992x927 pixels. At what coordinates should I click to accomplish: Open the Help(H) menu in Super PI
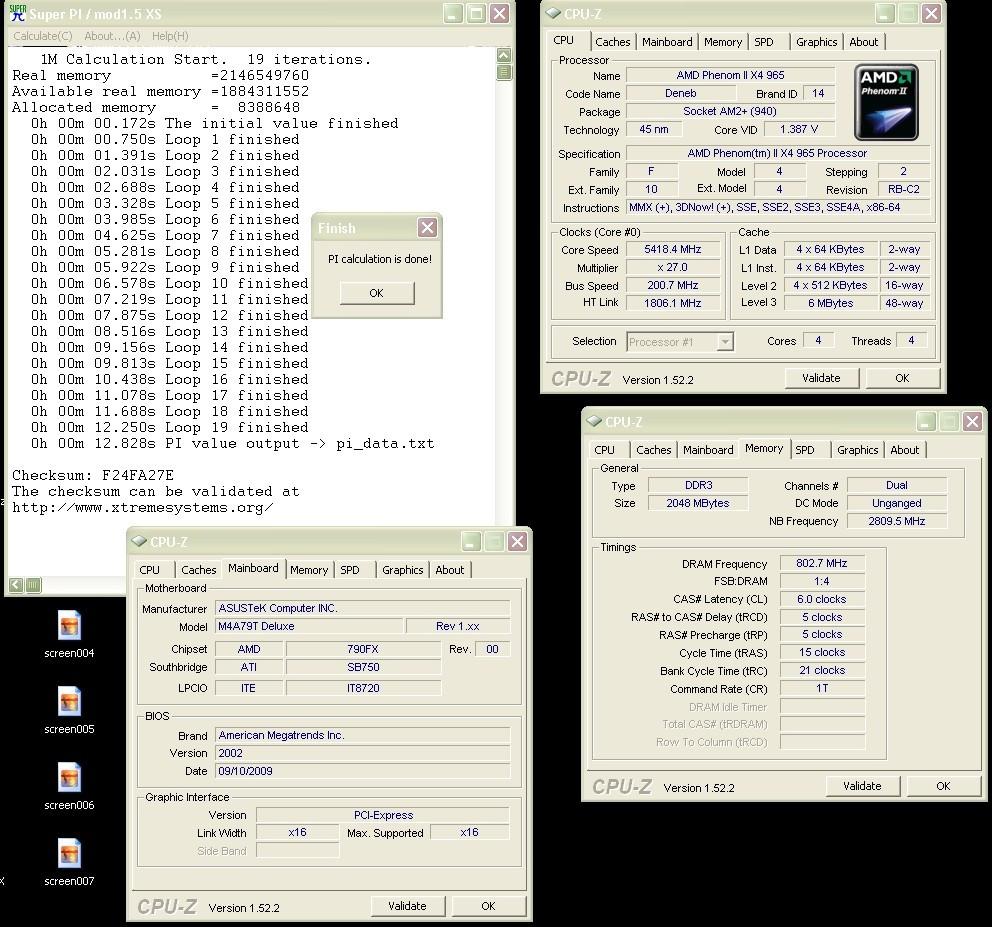pyautogui.click(x=170, y=36)
